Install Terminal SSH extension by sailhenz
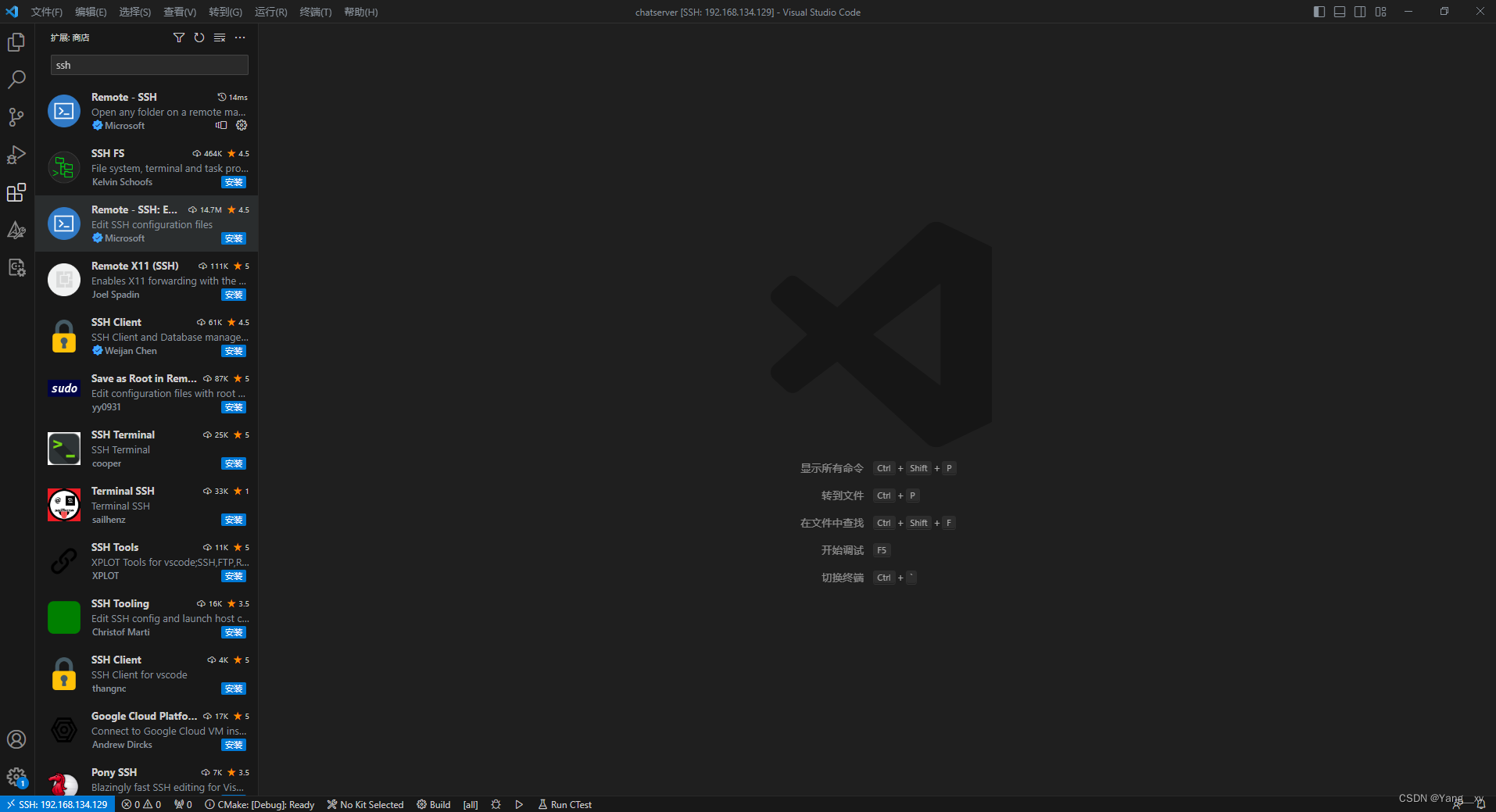The height and width of the screenshot is (812, 1496). pyautogui.click(x=234, y=520)
